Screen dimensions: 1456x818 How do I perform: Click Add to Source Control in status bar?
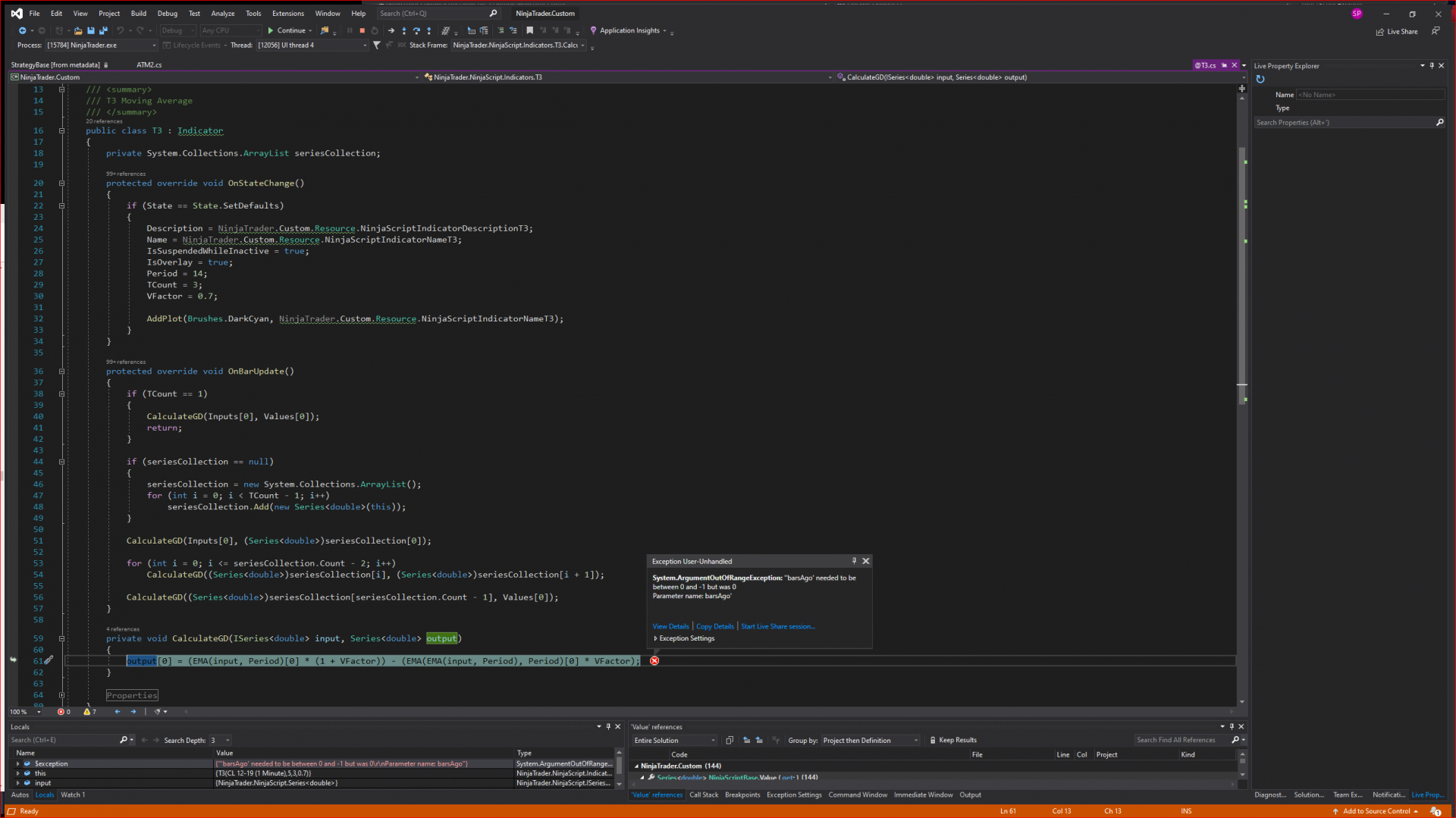1376,811
